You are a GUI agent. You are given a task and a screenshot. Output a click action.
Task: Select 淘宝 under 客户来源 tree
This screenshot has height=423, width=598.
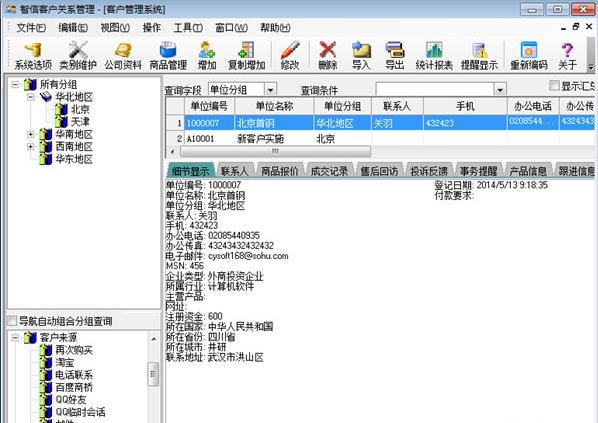[64, 362]
